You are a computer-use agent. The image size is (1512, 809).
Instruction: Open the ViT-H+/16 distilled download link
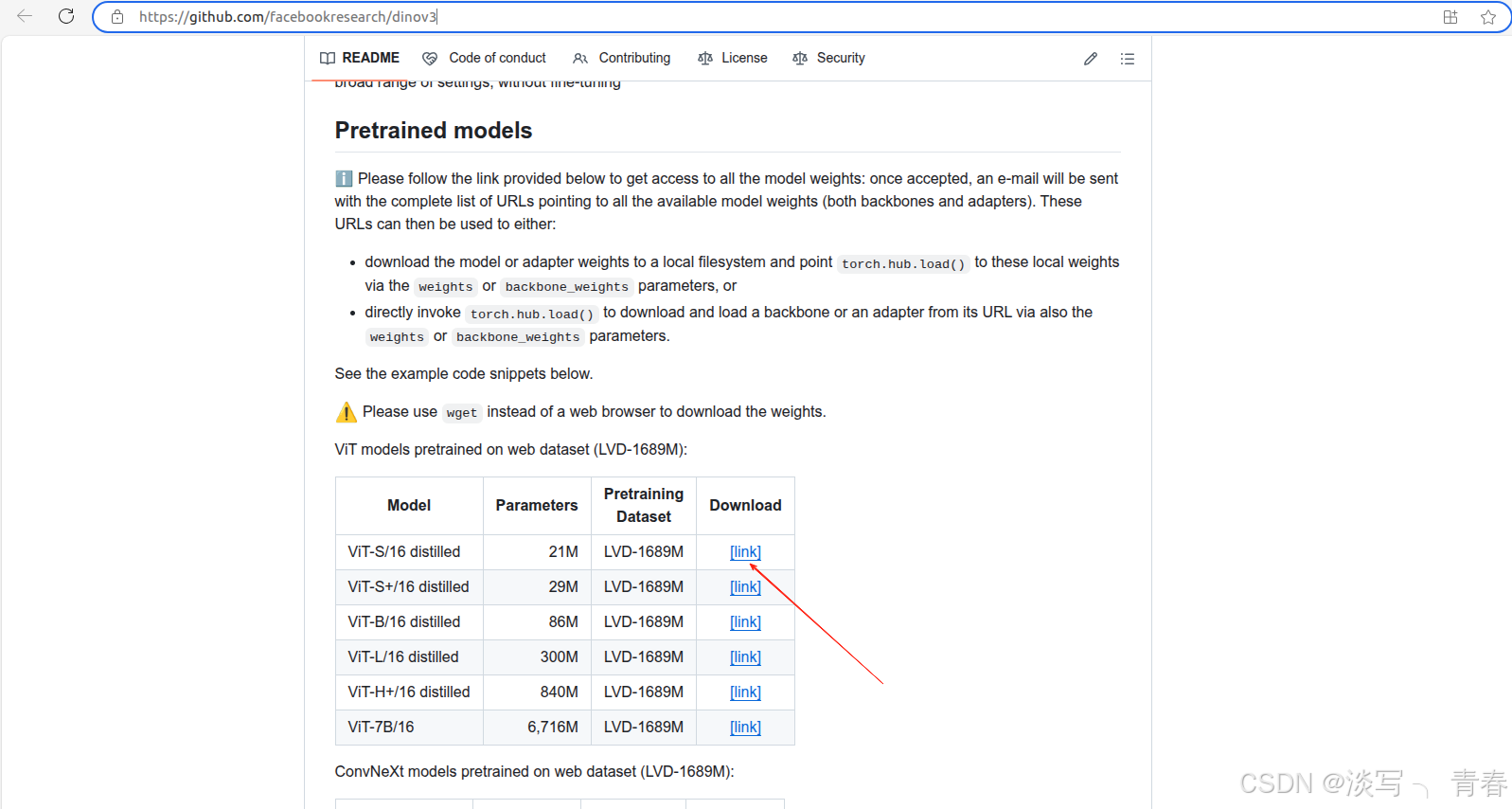point(745,692)
